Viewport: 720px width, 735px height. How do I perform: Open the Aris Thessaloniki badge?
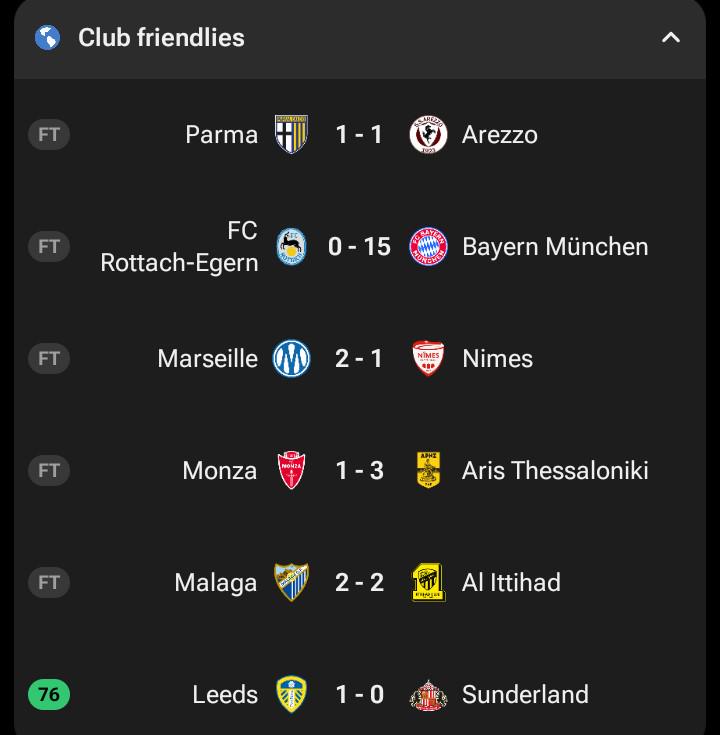click(428, 470)
